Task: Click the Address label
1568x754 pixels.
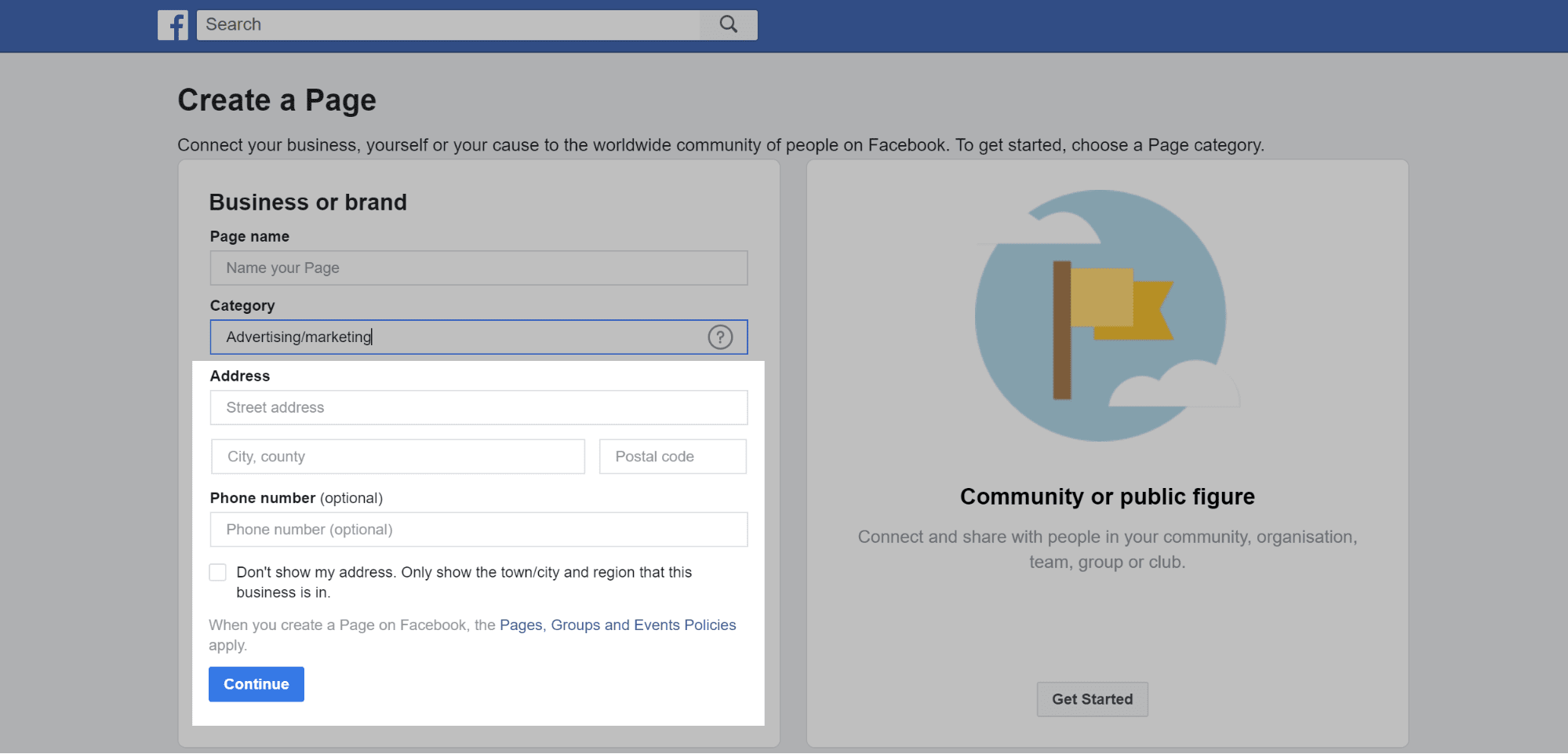Action: pos(240,377)
